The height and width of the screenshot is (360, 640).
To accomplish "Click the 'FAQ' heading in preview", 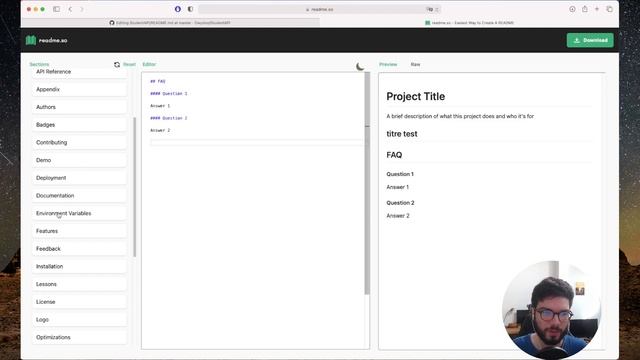I will coord(394,155).
